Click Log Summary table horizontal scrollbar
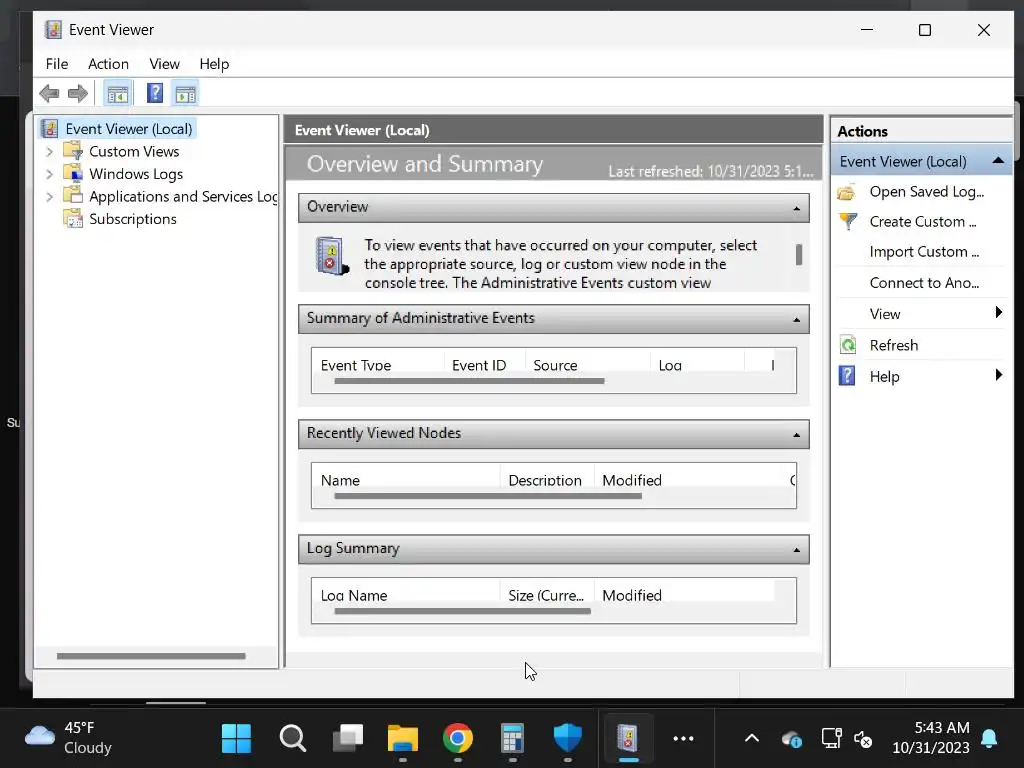1024x768 pixels. point(462,611)
